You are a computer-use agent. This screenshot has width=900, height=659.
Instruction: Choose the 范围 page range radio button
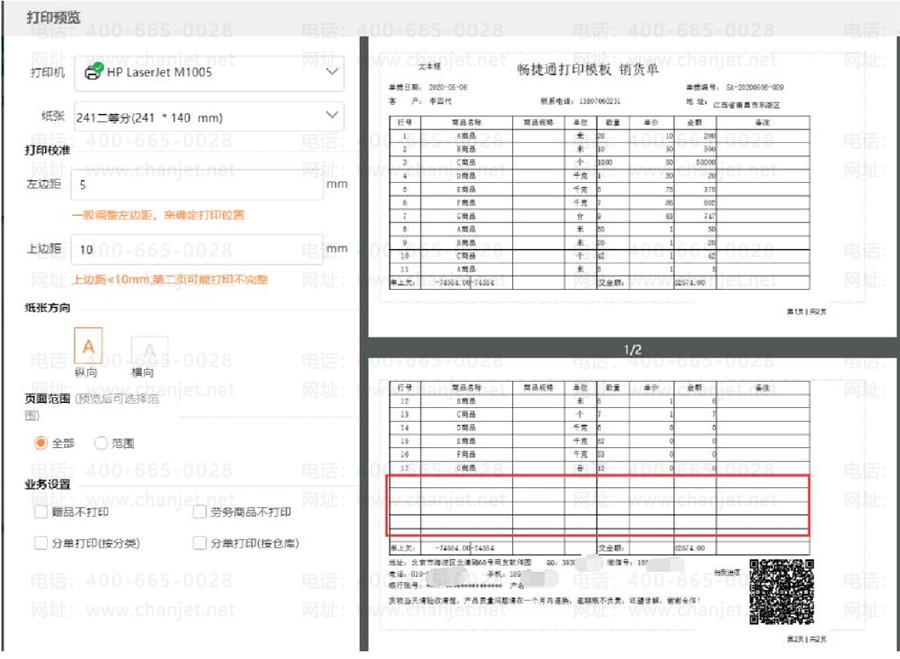[x=101, y=443]
